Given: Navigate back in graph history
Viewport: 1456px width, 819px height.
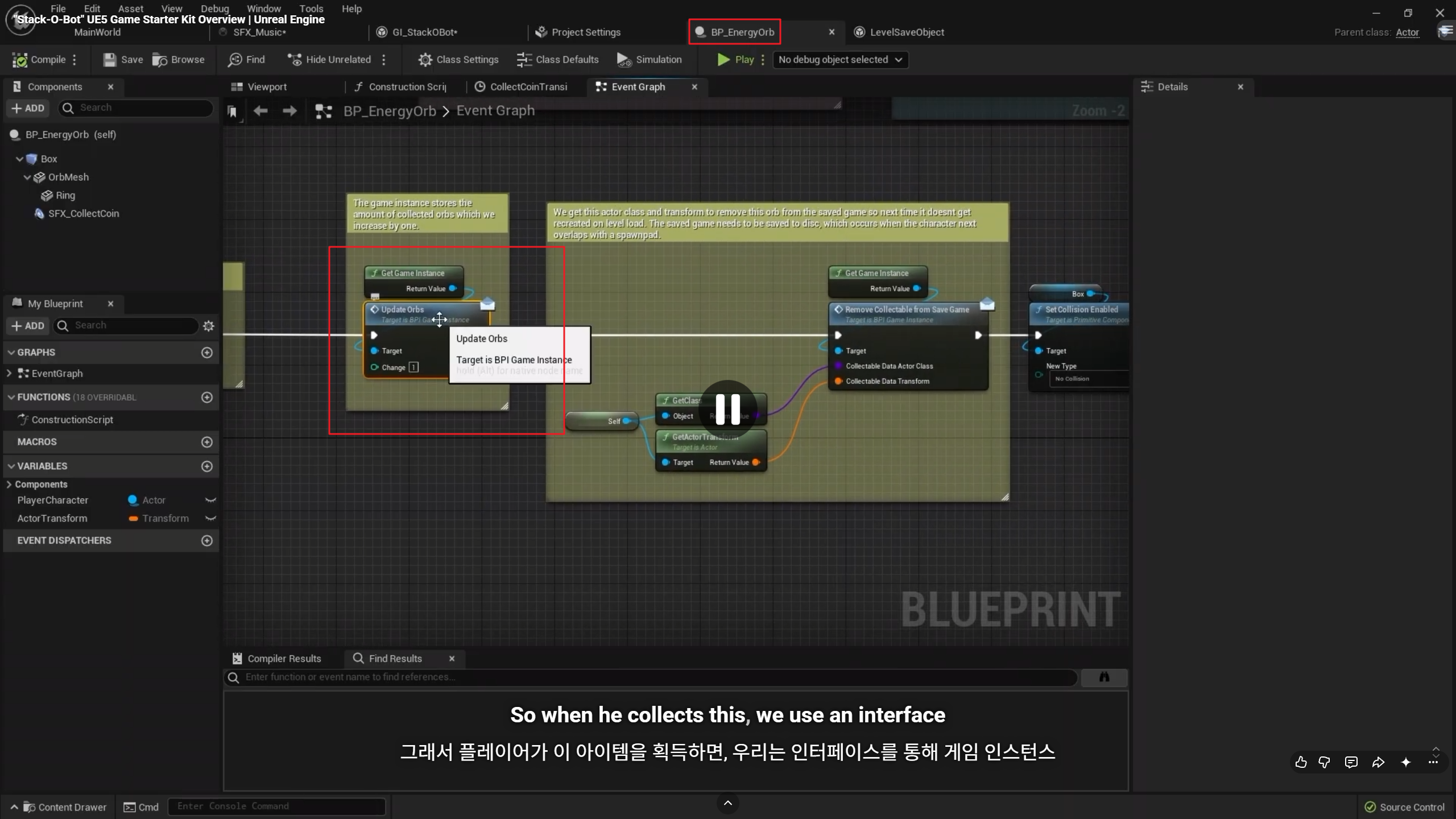Looking at the screenshot, I should click(x=260, y=111).
